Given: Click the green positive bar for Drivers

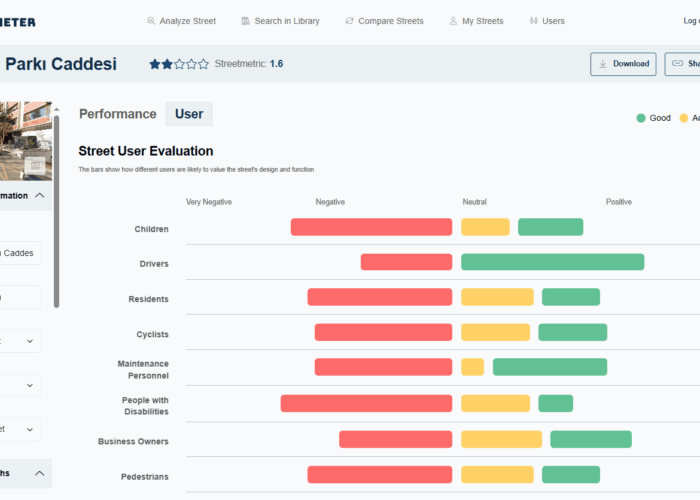Looking at the screenshot, I should pos(552,262).
